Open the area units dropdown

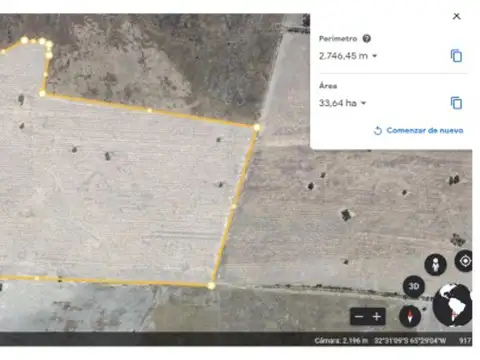tap(363, 103)
